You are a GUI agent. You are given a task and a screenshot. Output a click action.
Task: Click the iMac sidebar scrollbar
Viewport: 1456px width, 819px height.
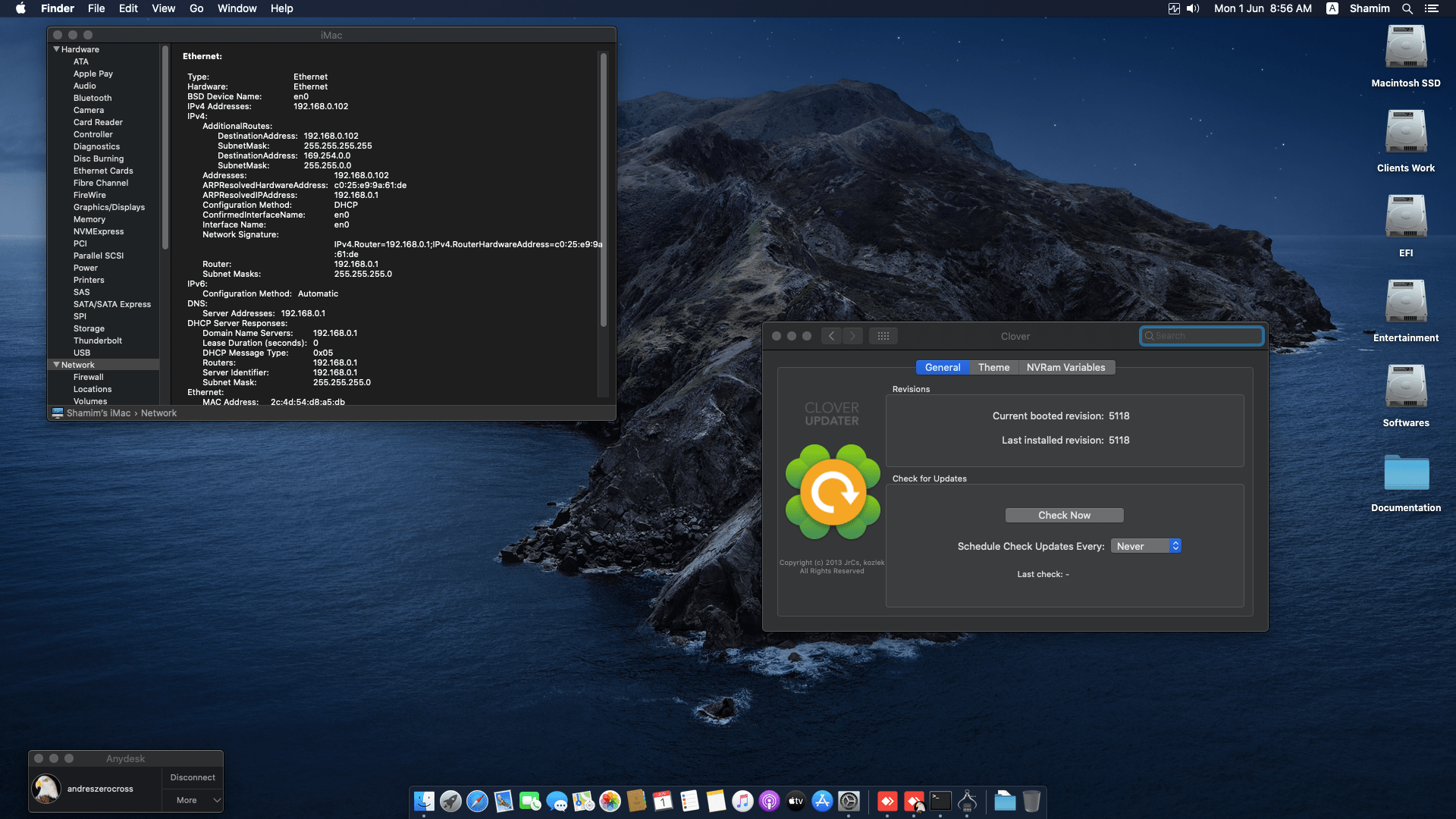coord(165,148)
